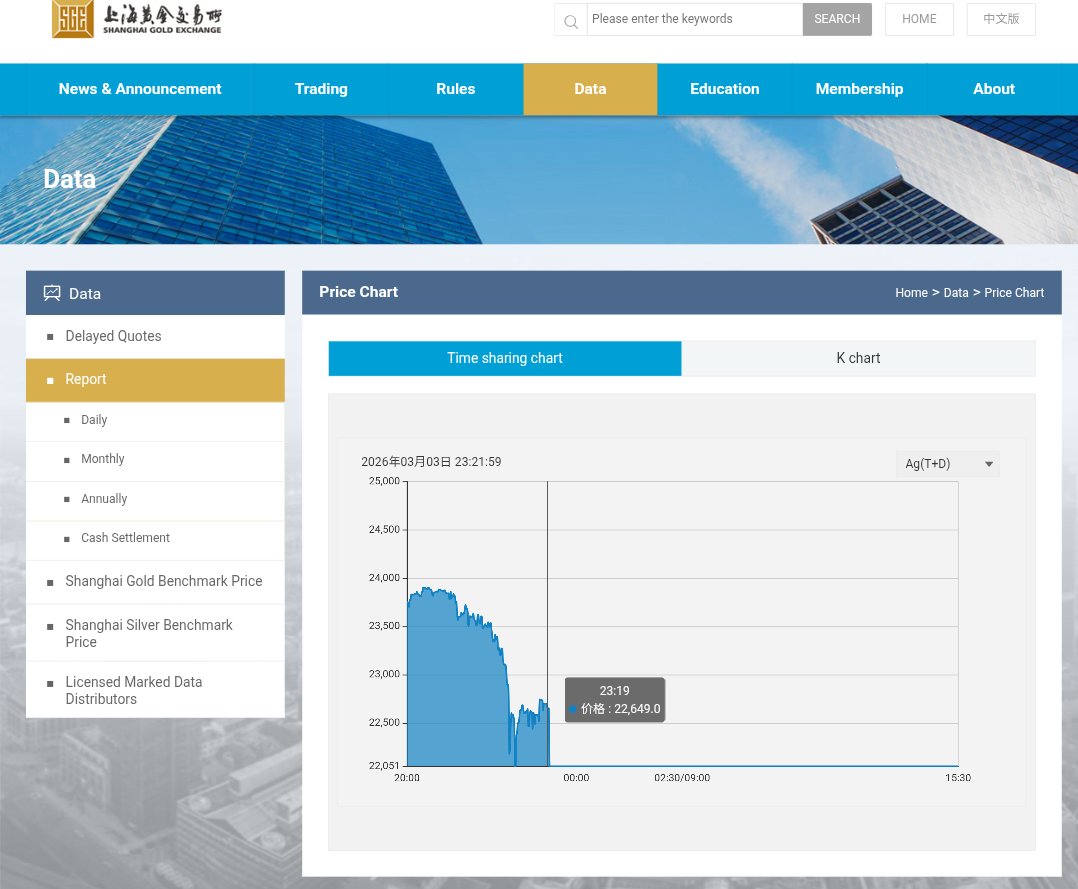This screenshot has width=1078, height=889.
Task: Click the magnifying glass search icon
Action: (x=570, y=20)
